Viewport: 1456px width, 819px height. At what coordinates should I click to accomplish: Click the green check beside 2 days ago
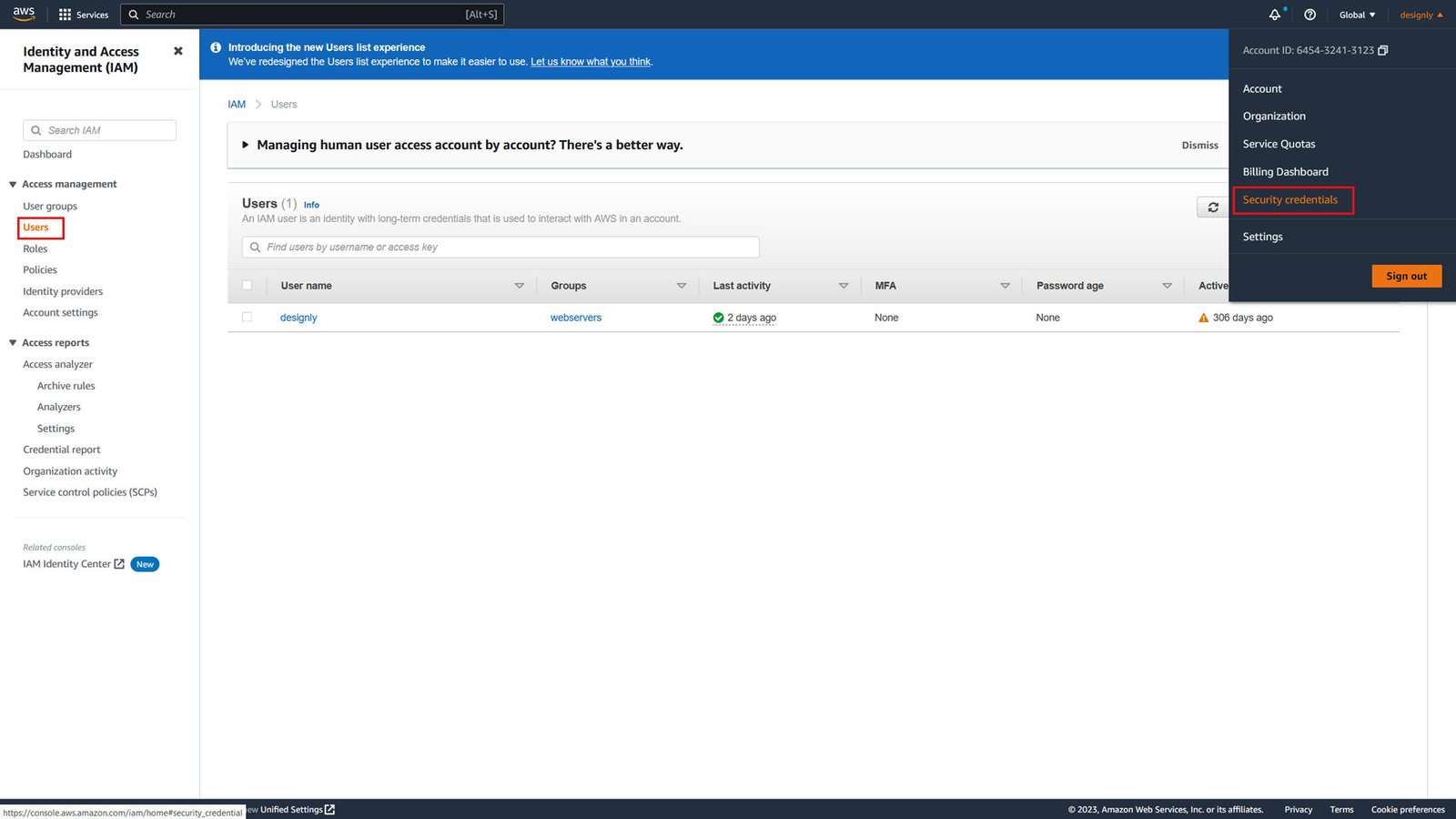718,318
